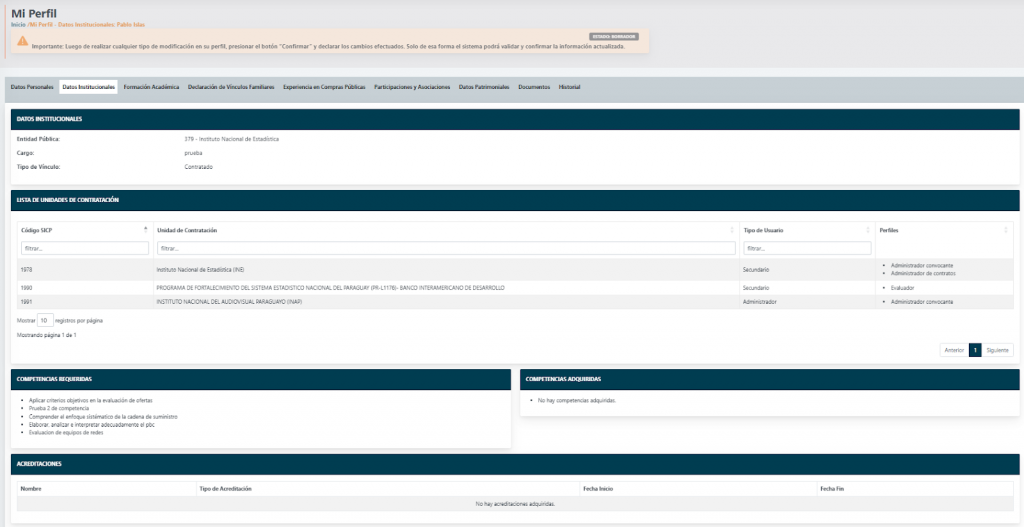
Task: Open Participaciones y Asociaciones tab
Action: (x=412, y=87)
